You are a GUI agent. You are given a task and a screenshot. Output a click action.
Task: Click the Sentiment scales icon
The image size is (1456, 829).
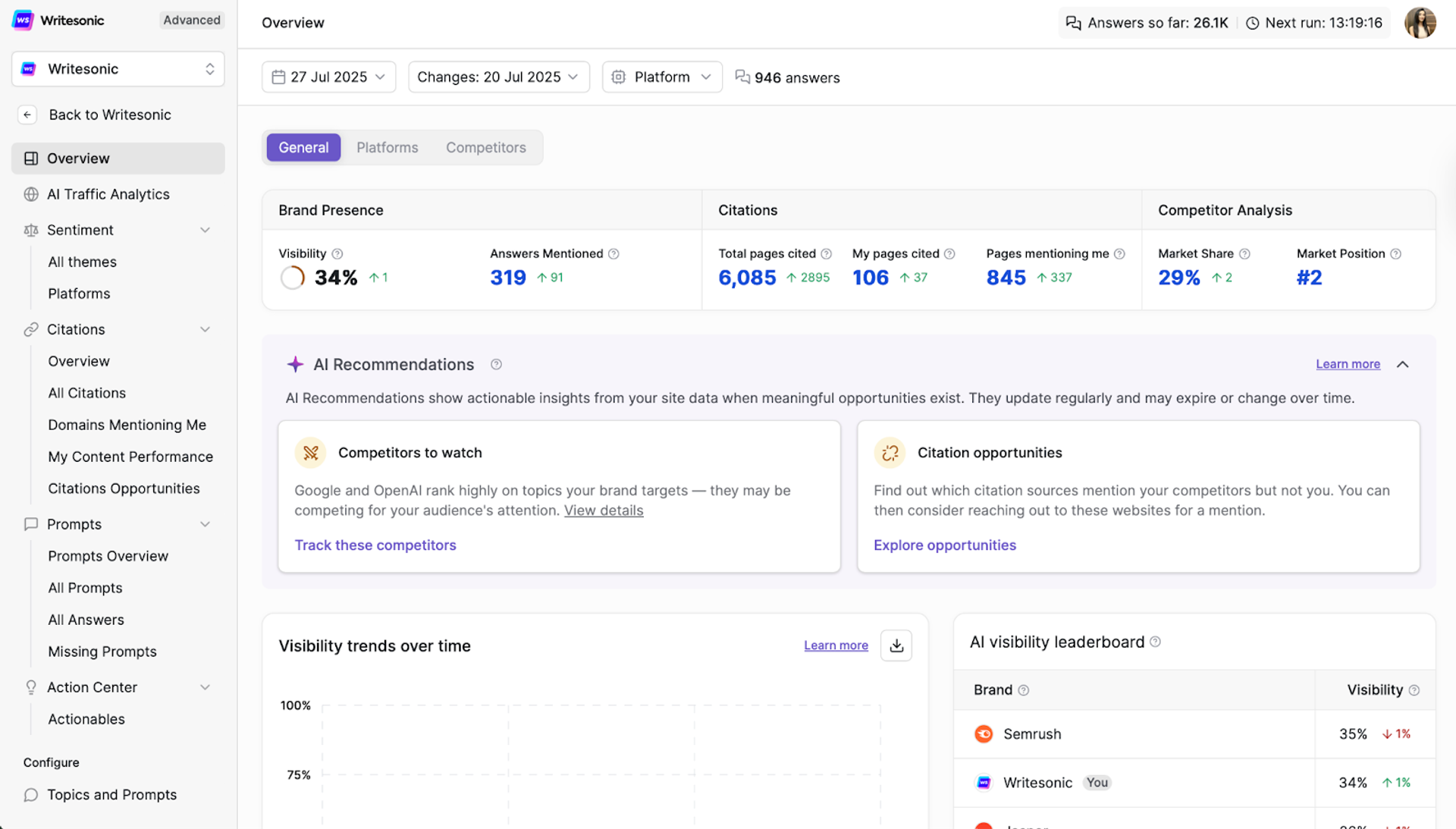31,230
